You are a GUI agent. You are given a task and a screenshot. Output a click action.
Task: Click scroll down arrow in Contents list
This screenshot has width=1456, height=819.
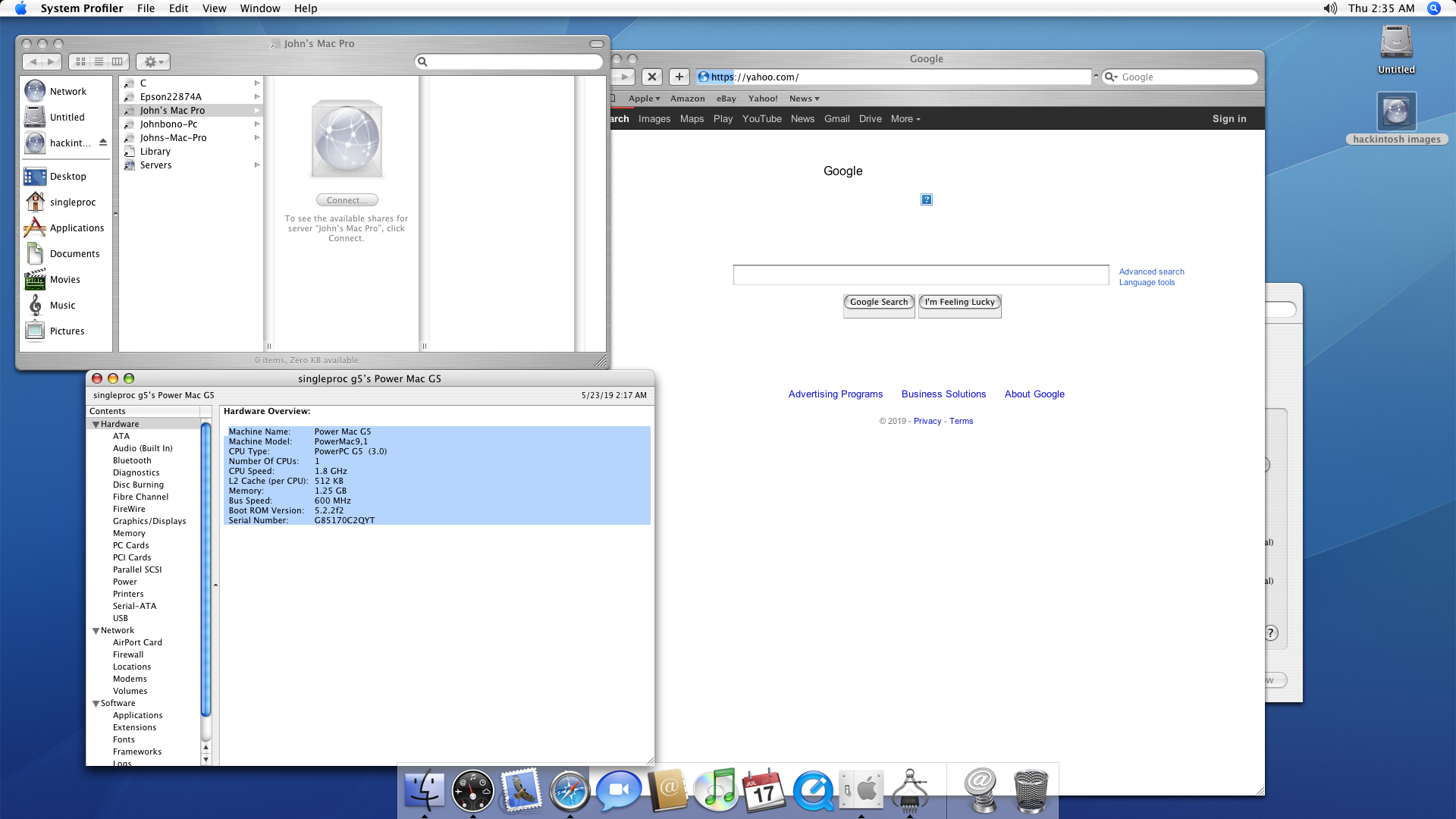click(x=206, y=759)
